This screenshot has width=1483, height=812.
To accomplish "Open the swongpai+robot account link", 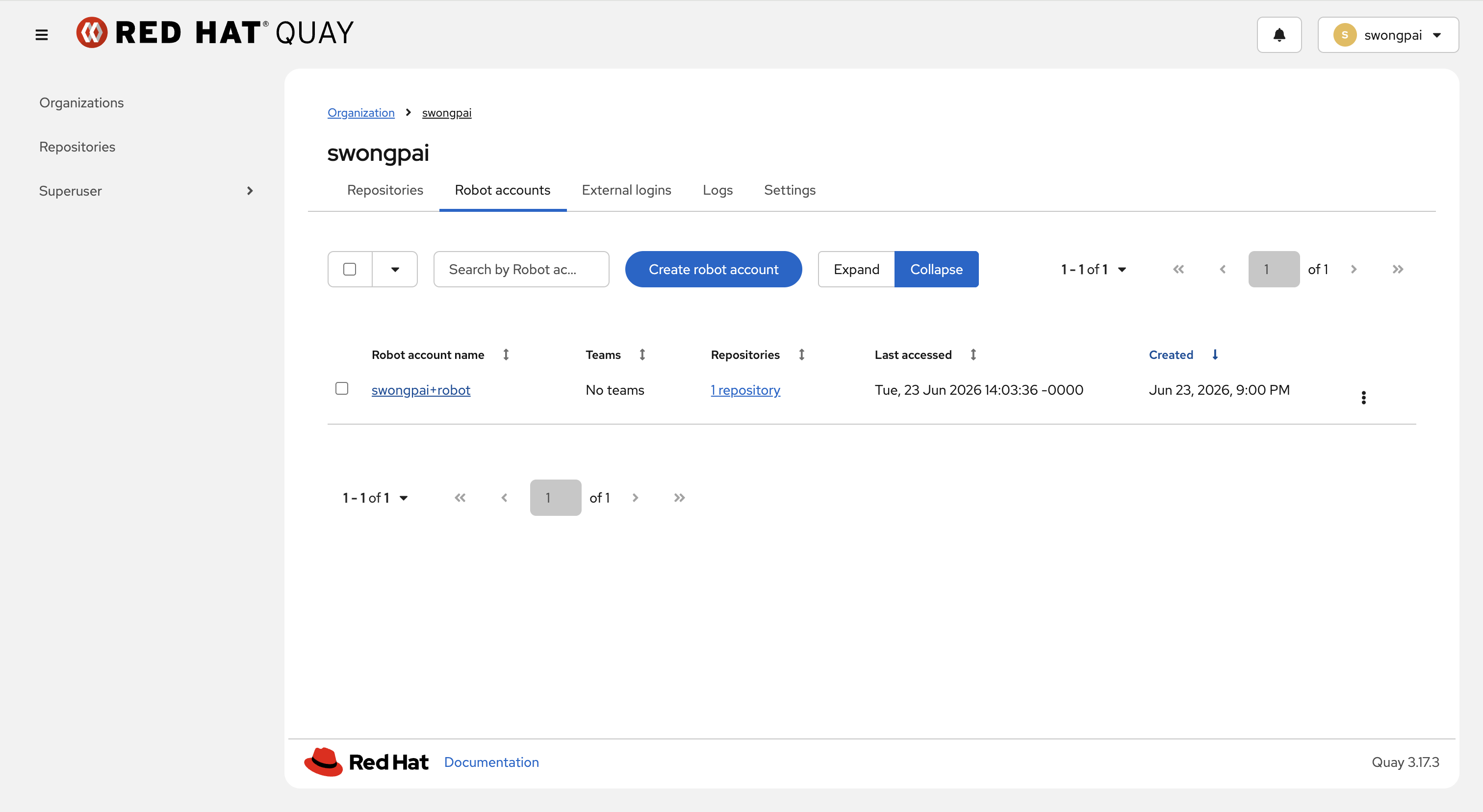I will pos(421,390).
